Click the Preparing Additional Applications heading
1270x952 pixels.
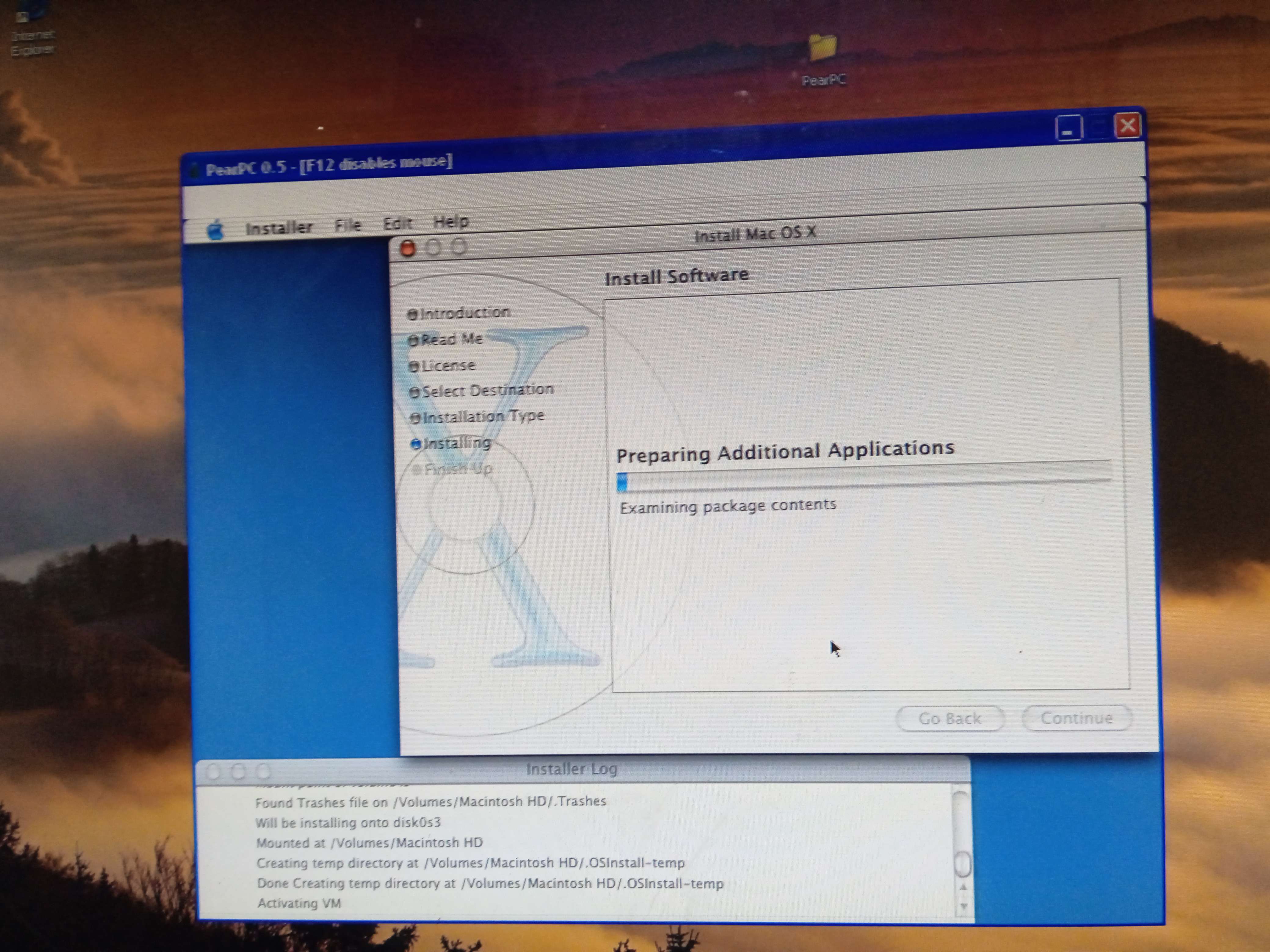[x=786, y=451]
